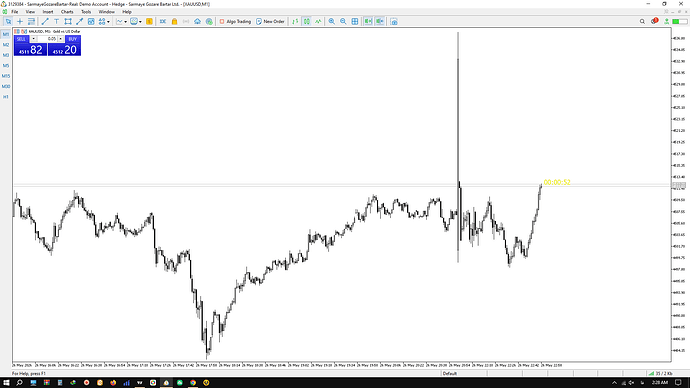This screenshot has height=388, width=690.
Task: Select the M2 timeframe
Action: click(x=6, y=45)
